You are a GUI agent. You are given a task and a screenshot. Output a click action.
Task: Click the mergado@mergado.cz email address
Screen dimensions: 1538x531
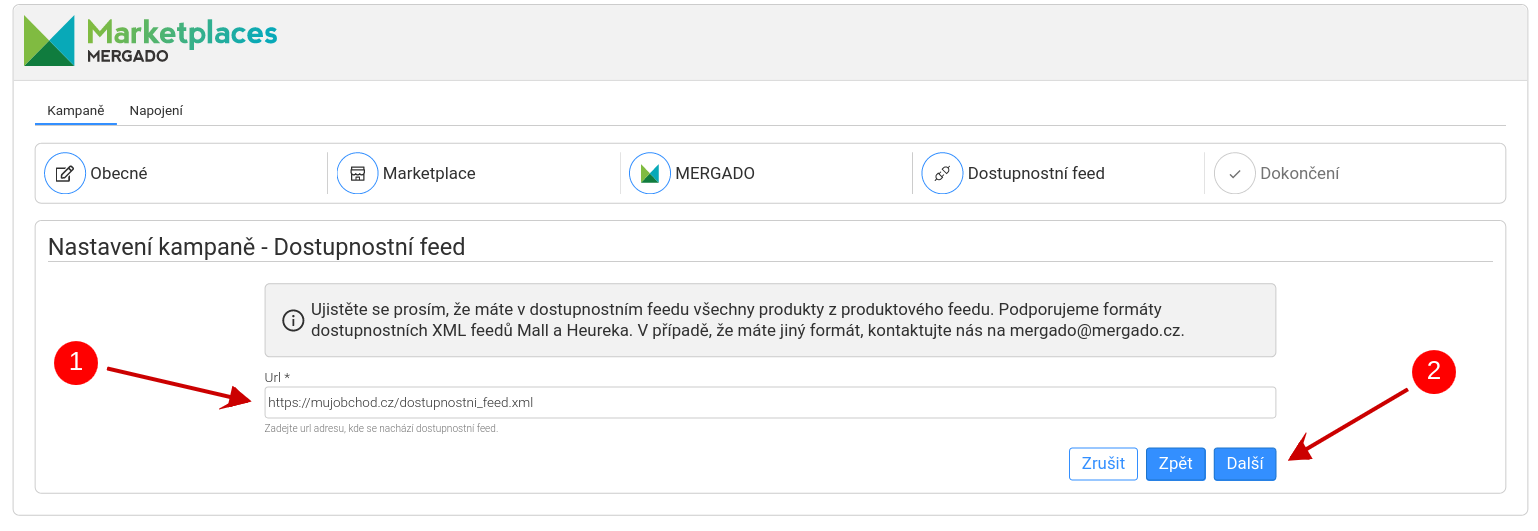(1096, 330)
